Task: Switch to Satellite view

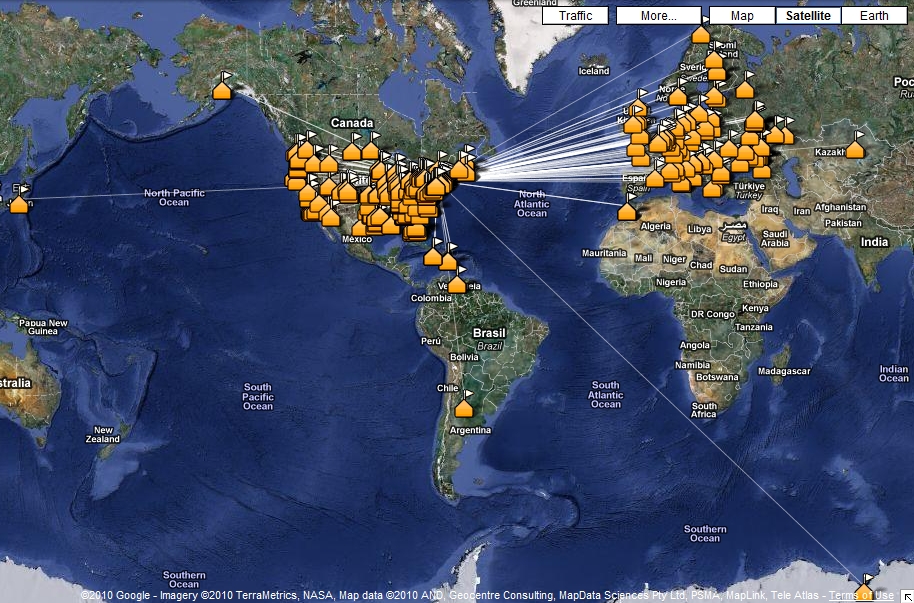Action: [x=808, y=16]
